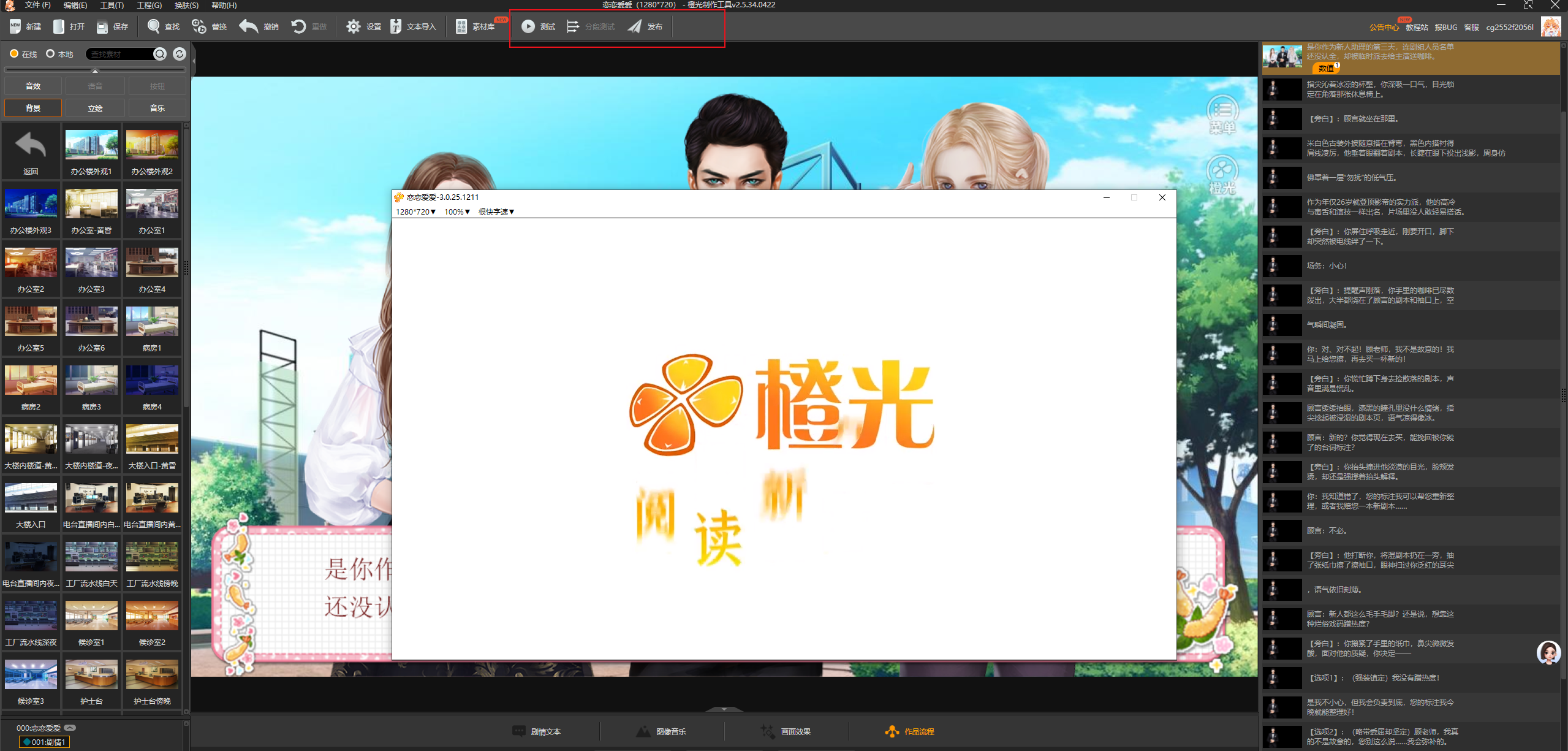Open the 工程(G) menu
This screenshot has height=751, width=1568.
(x=149, y=5)
